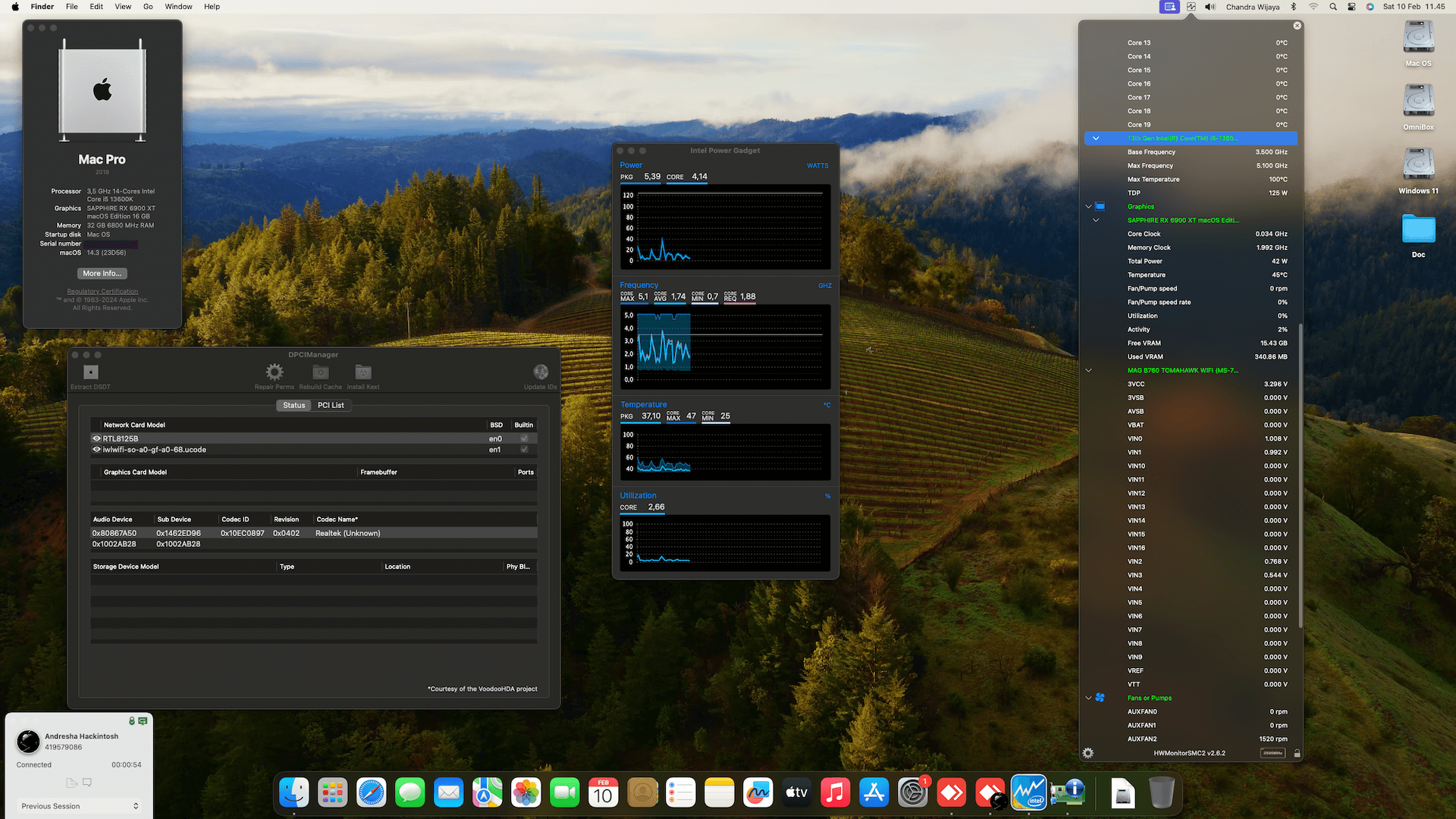1456x819 pixels.
Task: Open Finder from the Dock
Action: pyautogui.click(x=294, y=793)
